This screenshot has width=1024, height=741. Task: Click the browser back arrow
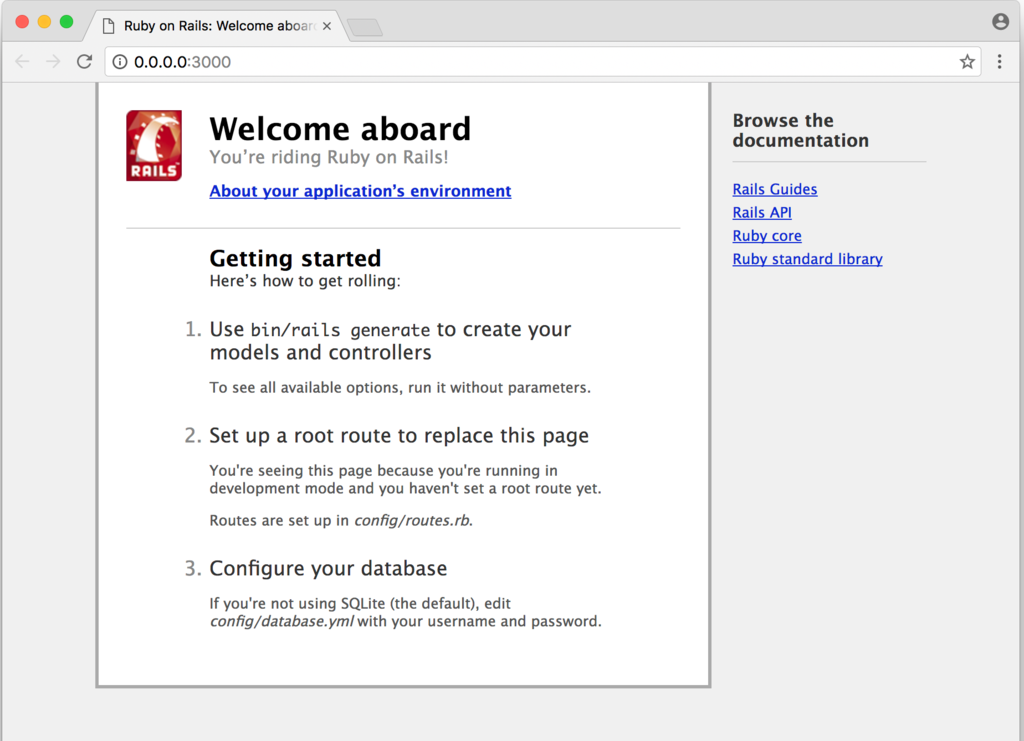[22, 61]
